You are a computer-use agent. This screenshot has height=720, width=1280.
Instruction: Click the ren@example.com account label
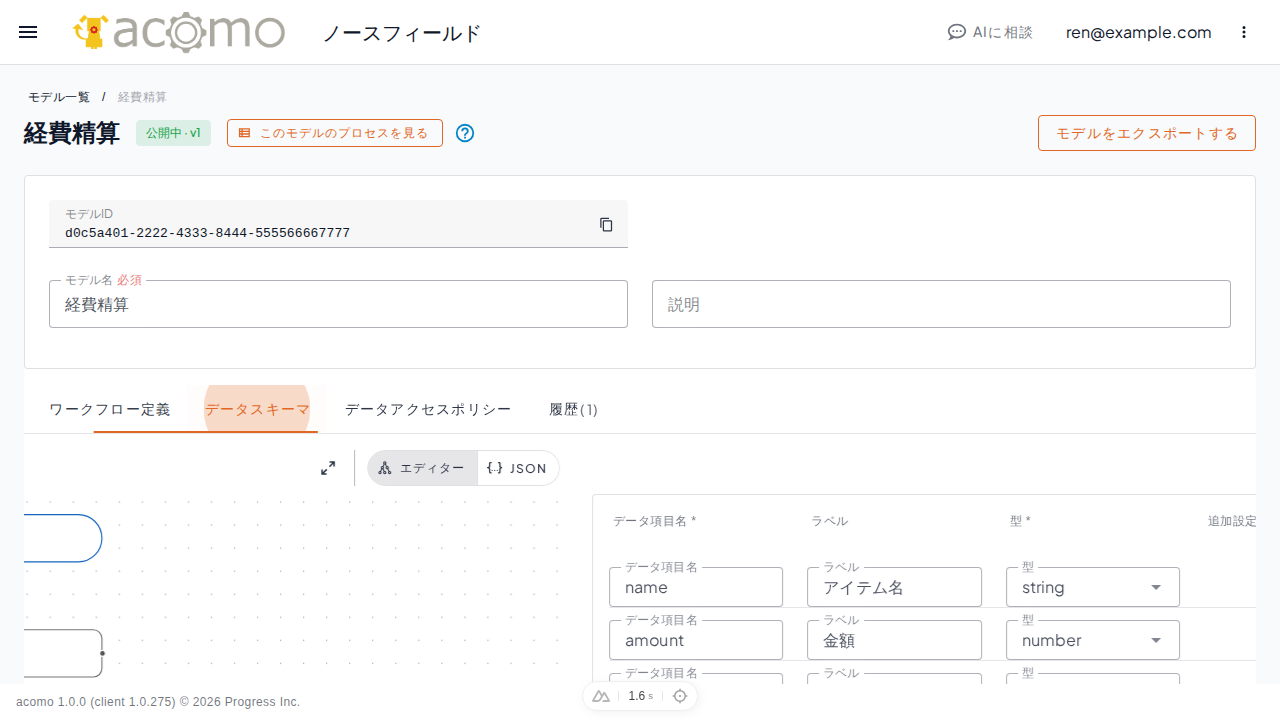coord(1139,32)
